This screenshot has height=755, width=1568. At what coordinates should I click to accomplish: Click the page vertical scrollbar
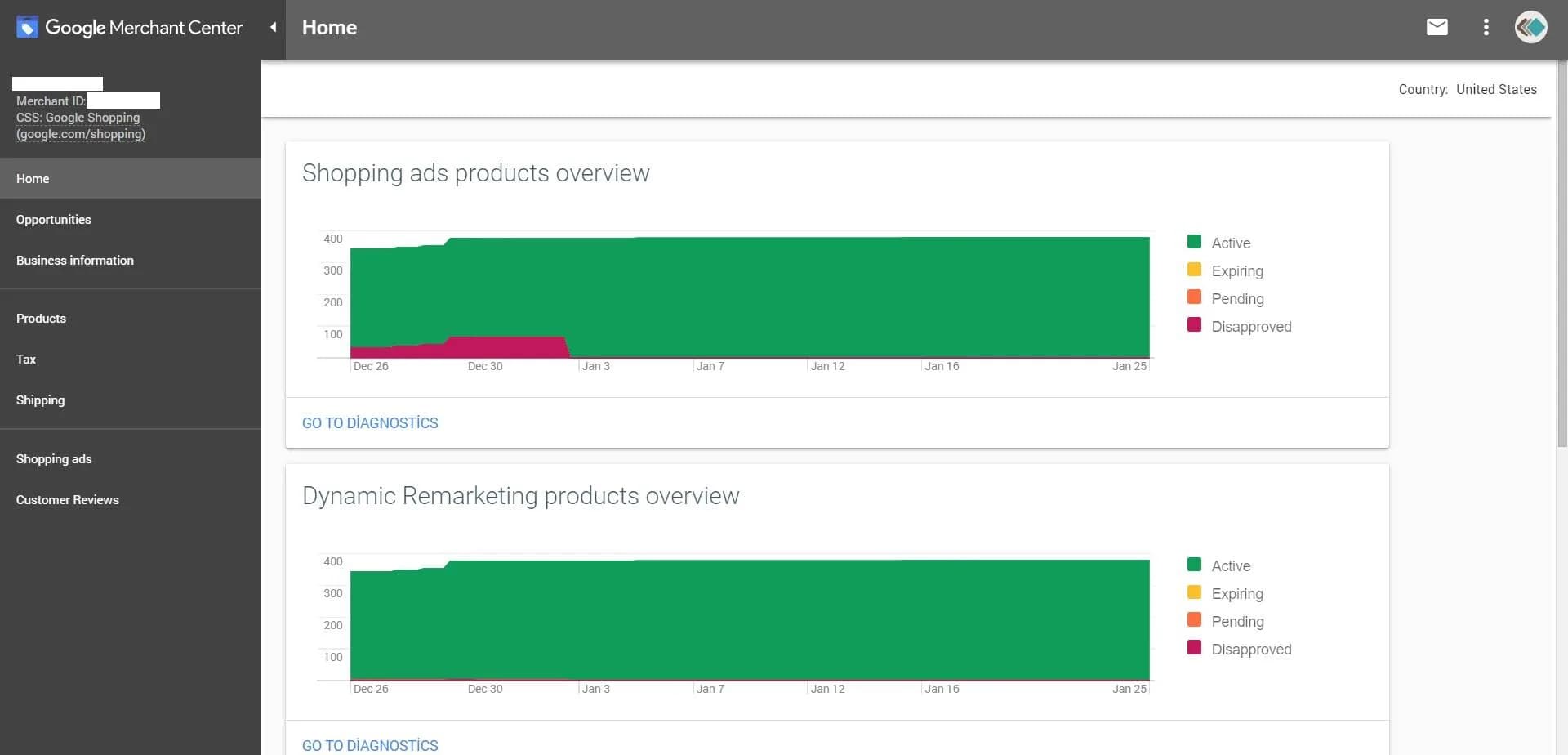(x=1562, y=253)
